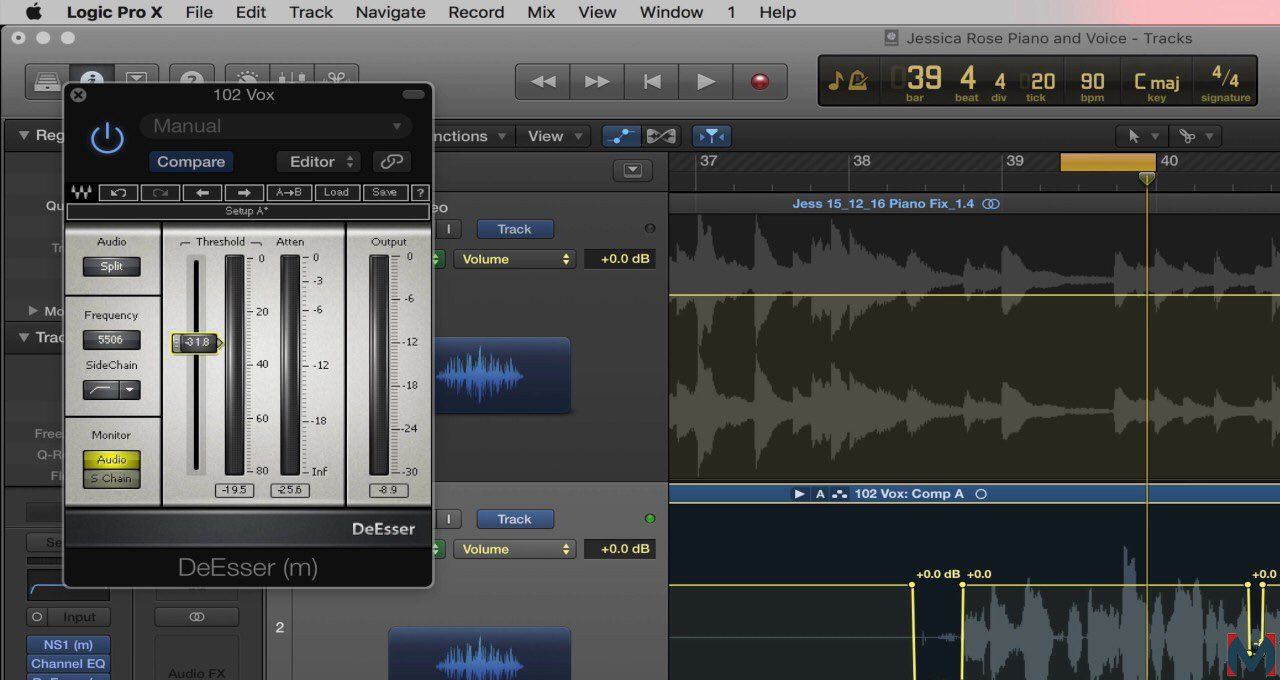Open the Editor view dropdown
Screen dimensions: 1280x680
click(318, 162)
